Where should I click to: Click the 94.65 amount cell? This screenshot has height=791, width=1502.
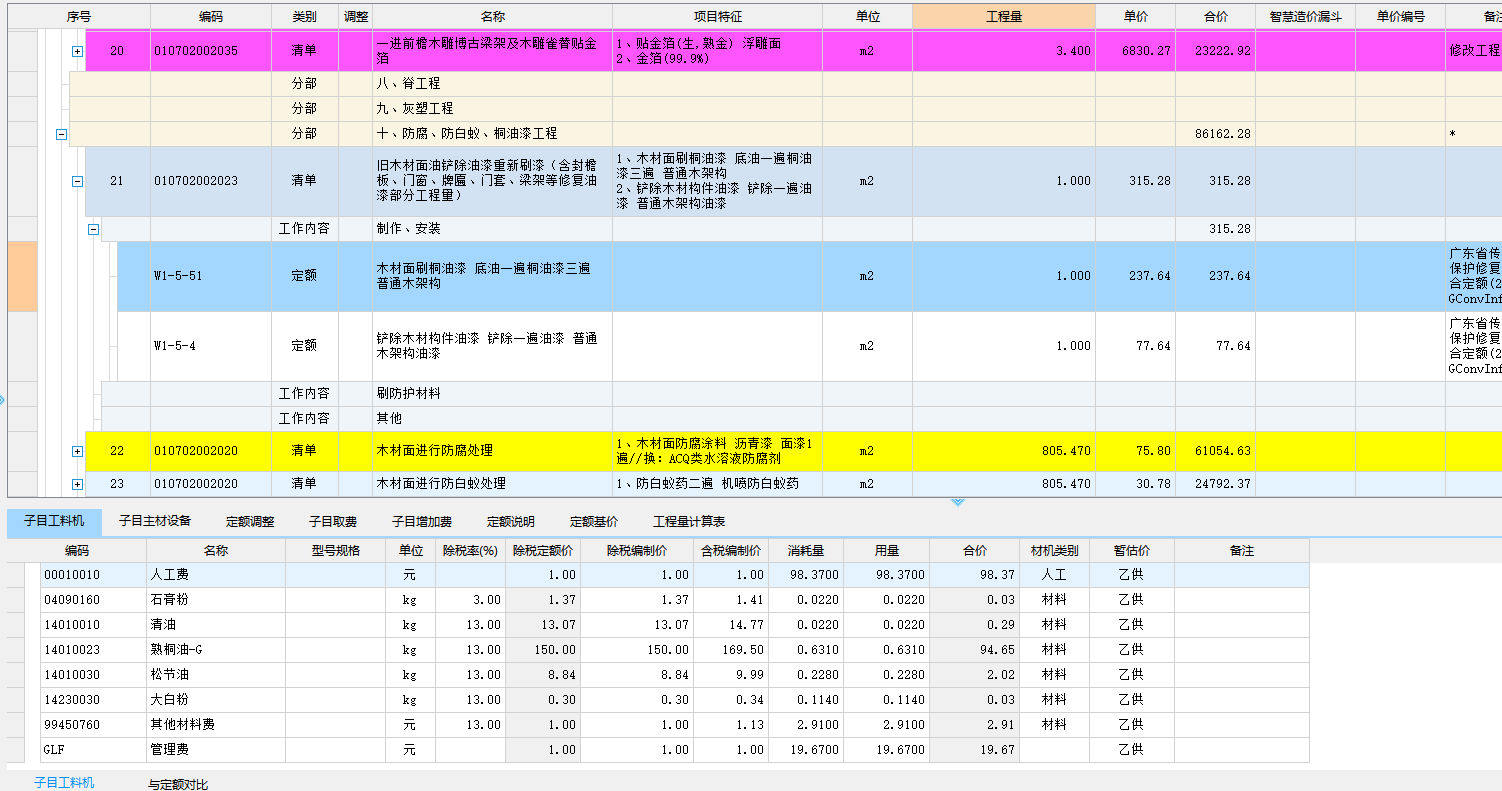pyautogui.click(x=974, y=650)
